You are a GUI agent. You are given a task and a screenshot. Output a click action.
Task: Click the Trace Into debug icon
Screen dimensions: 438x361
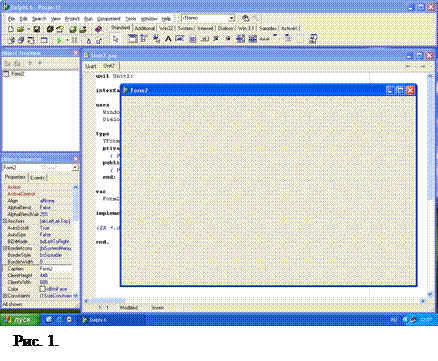tap(89, 40)
